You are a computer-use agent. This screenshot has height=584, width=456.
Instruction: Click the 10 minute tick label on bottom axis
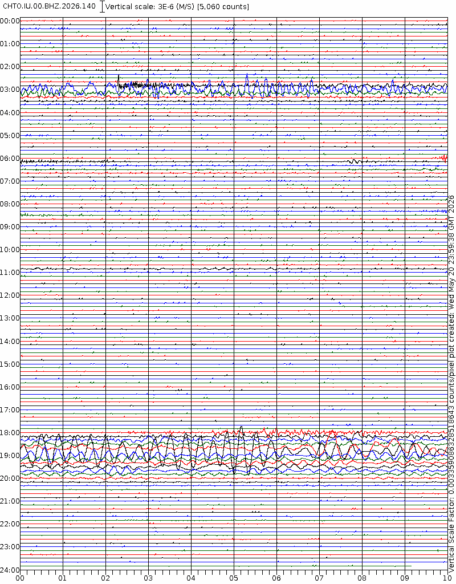pyautogui.click(x=447, y=579)
